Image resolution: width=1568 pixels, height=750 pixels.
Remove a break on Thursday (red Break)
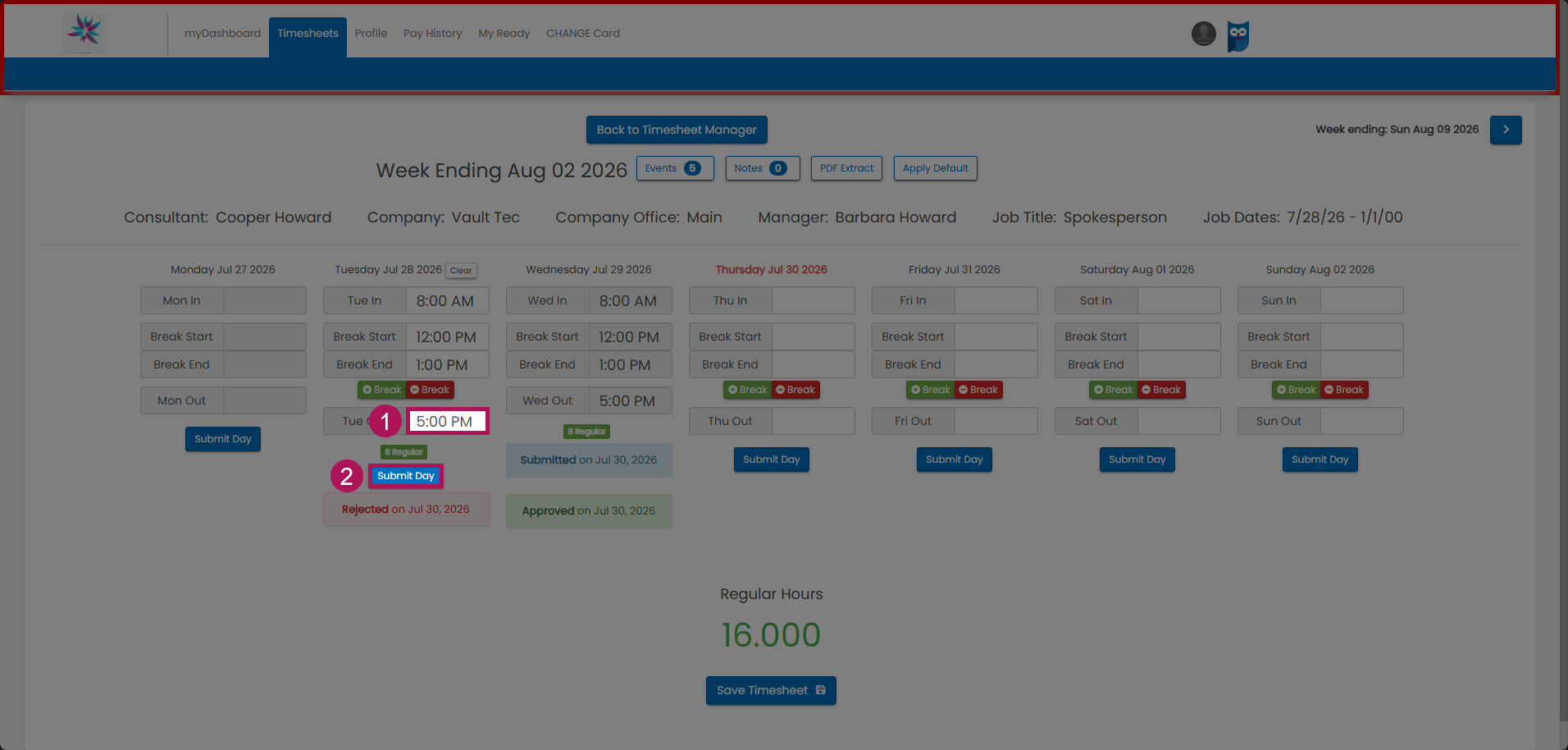pyautogui.click(x=795, y=390)
